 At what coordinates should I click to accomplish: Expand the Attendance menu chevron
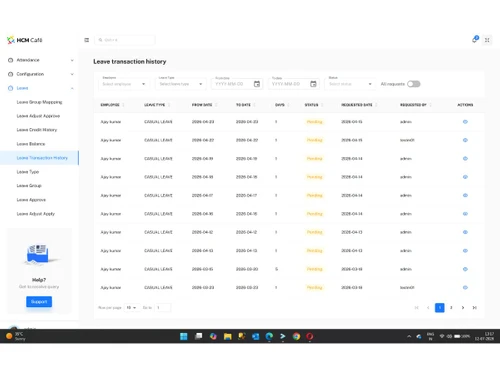tap(72, 60)
